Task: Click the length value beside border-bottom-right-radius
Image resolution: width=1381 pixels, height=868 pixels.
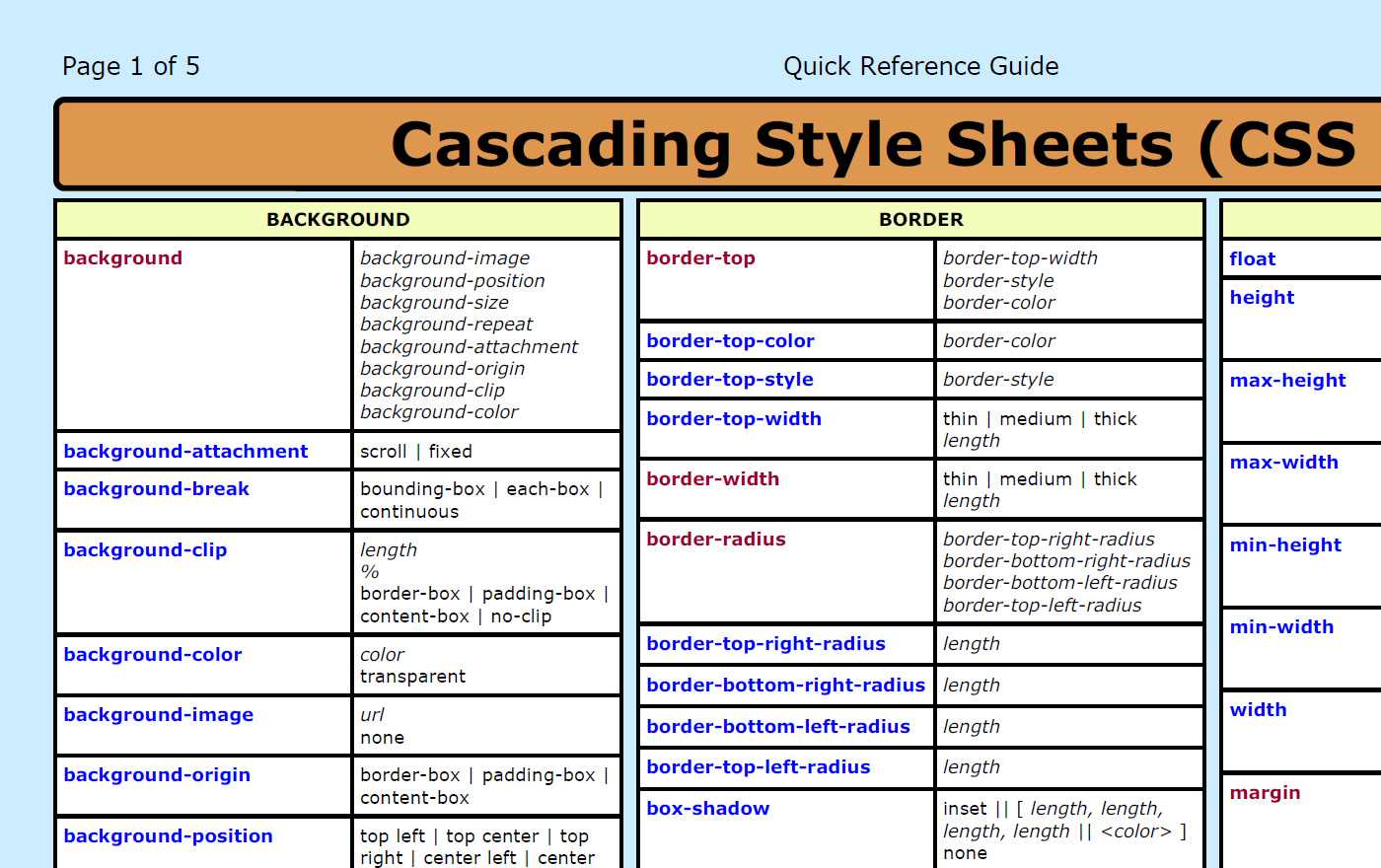Action: (x=972, y=686)
